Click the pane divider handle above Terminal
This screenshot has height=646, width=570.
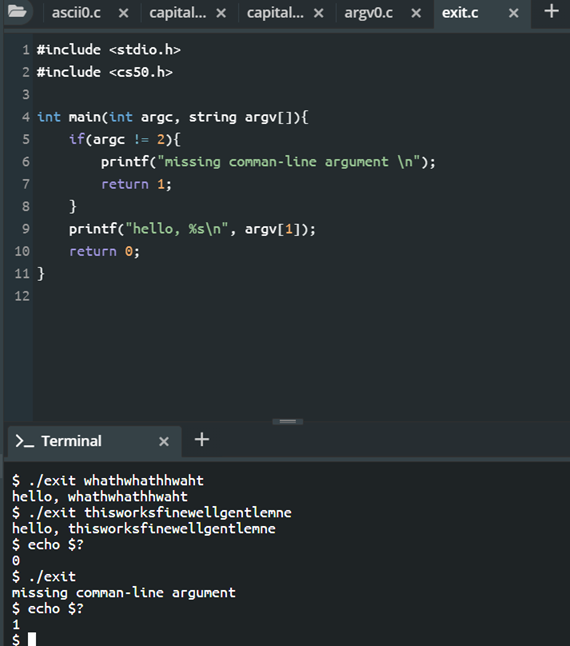pos(287,421)
